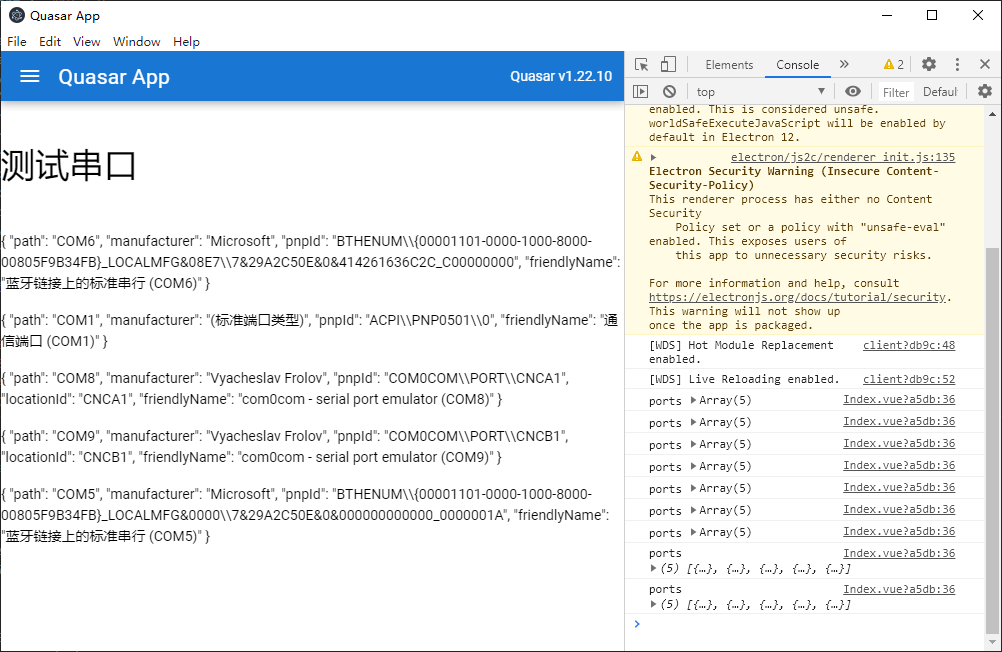
Task: Click the COM6 port entry text
Action: [311, 262]
